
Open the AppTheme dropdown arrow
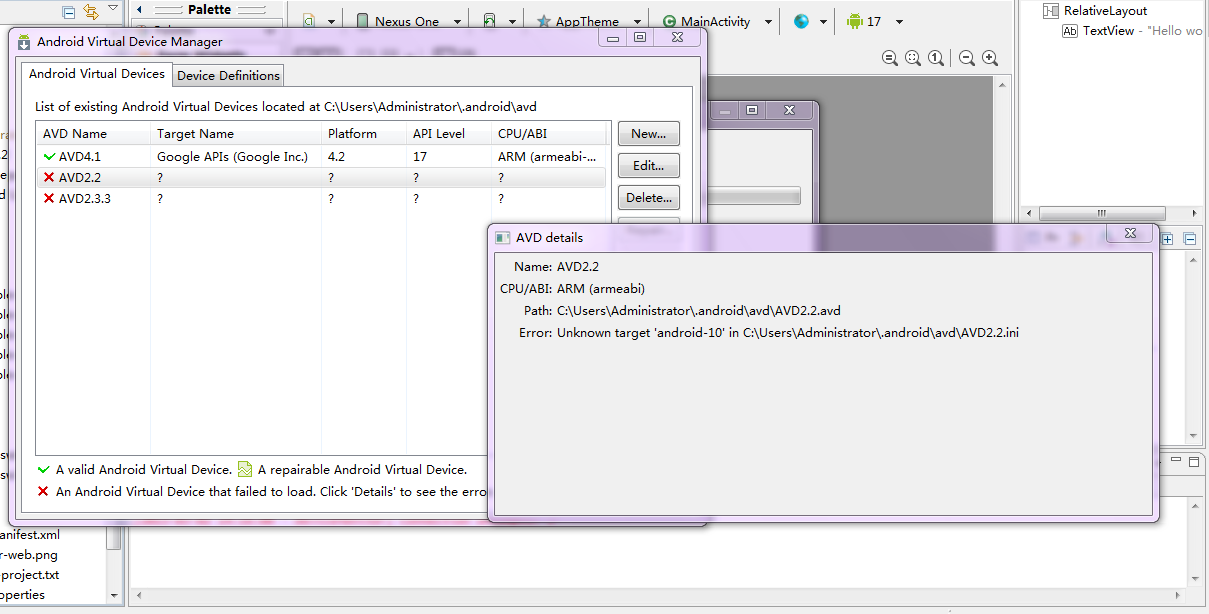(x=637, y=22)
